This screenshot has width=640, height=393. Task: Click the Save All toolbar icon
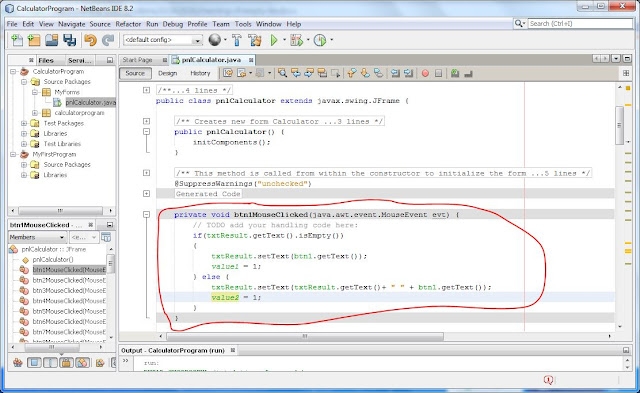coord(69,40)
